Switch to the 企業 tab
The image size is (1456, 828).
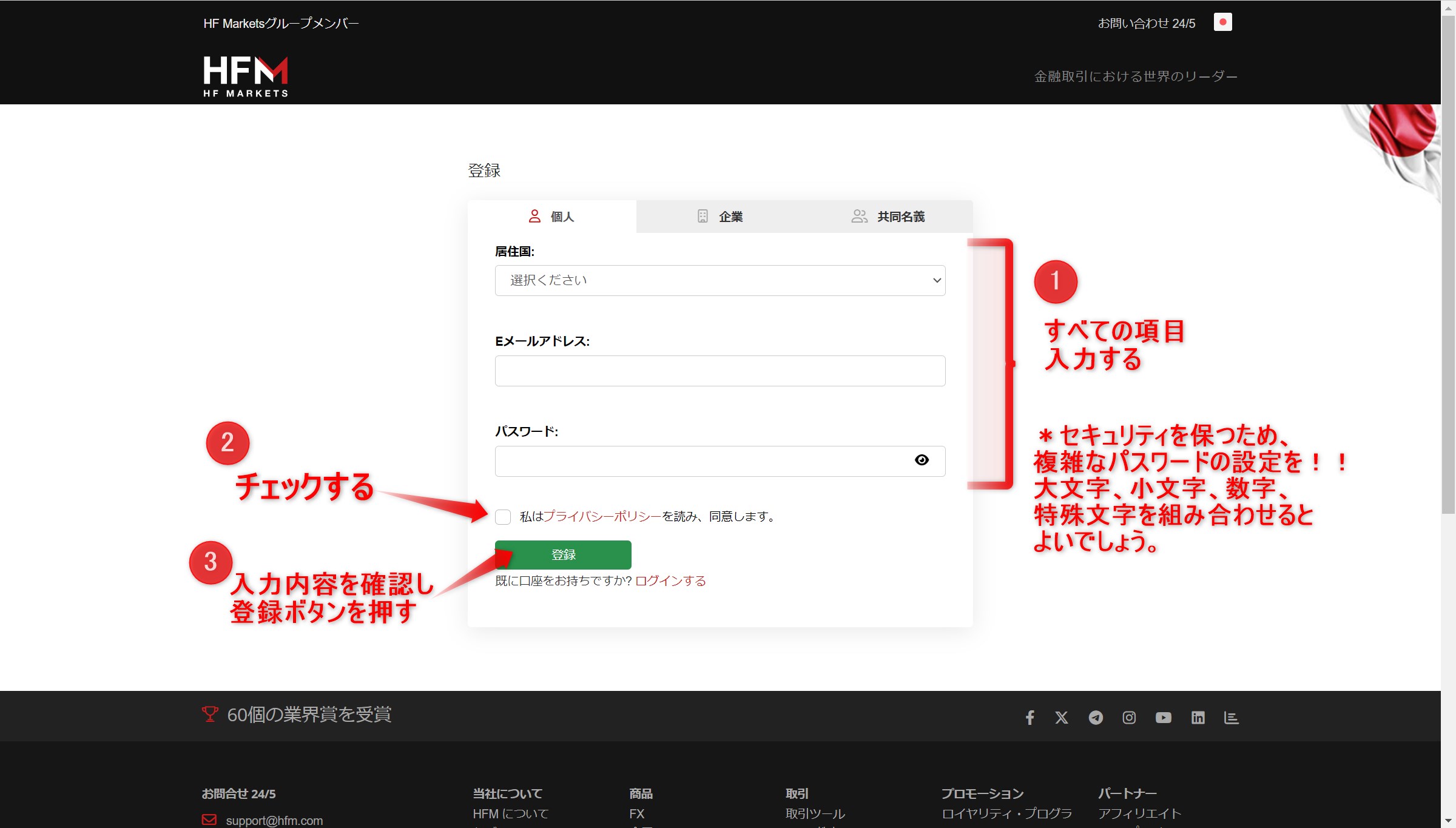tap(720, 217)
